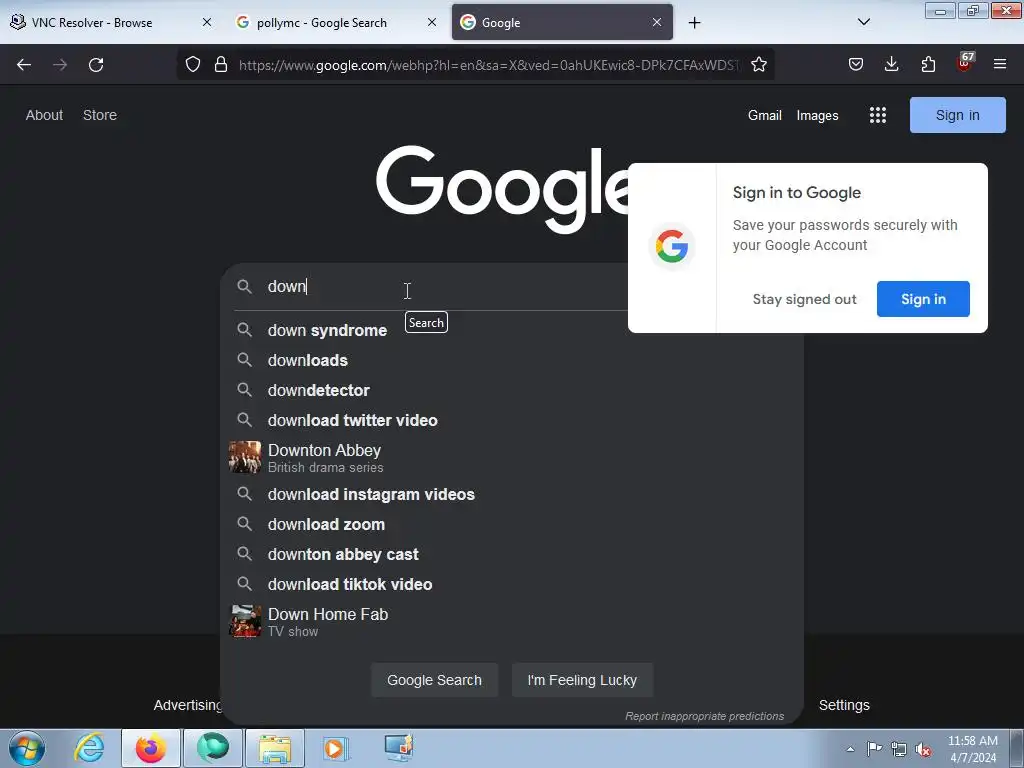1024x768 pixels.
Task: Open the Google apps grid
Action: pos(878,115)
